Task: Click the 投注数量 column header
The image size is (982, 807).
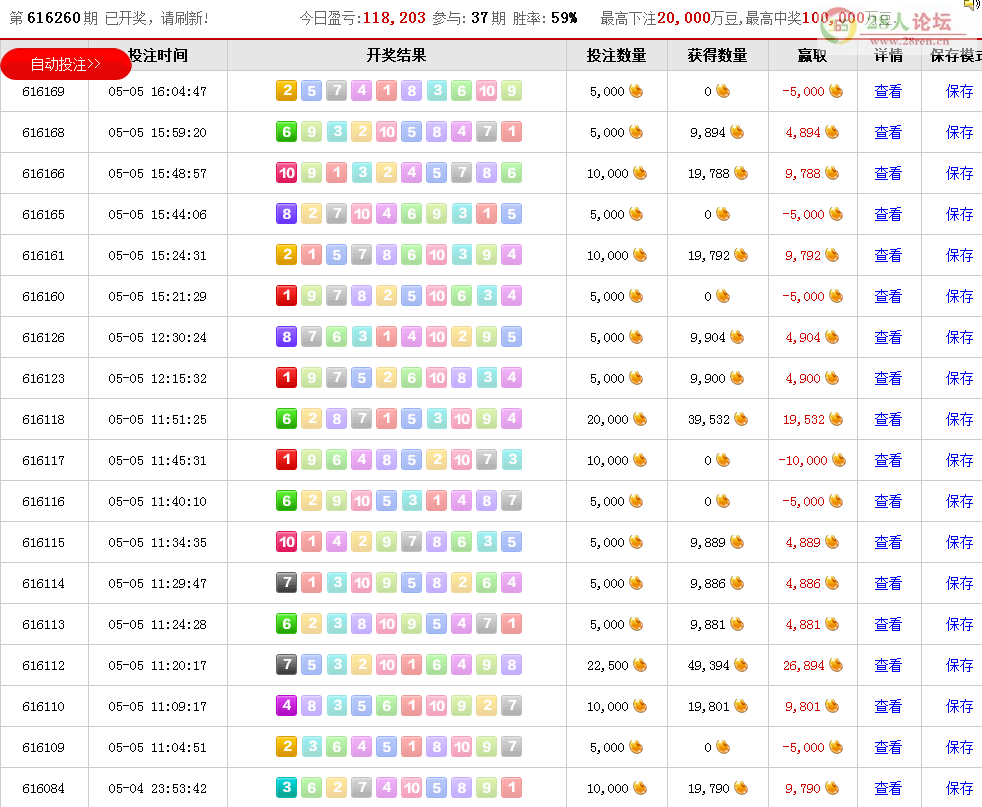Action: [617, 56]
